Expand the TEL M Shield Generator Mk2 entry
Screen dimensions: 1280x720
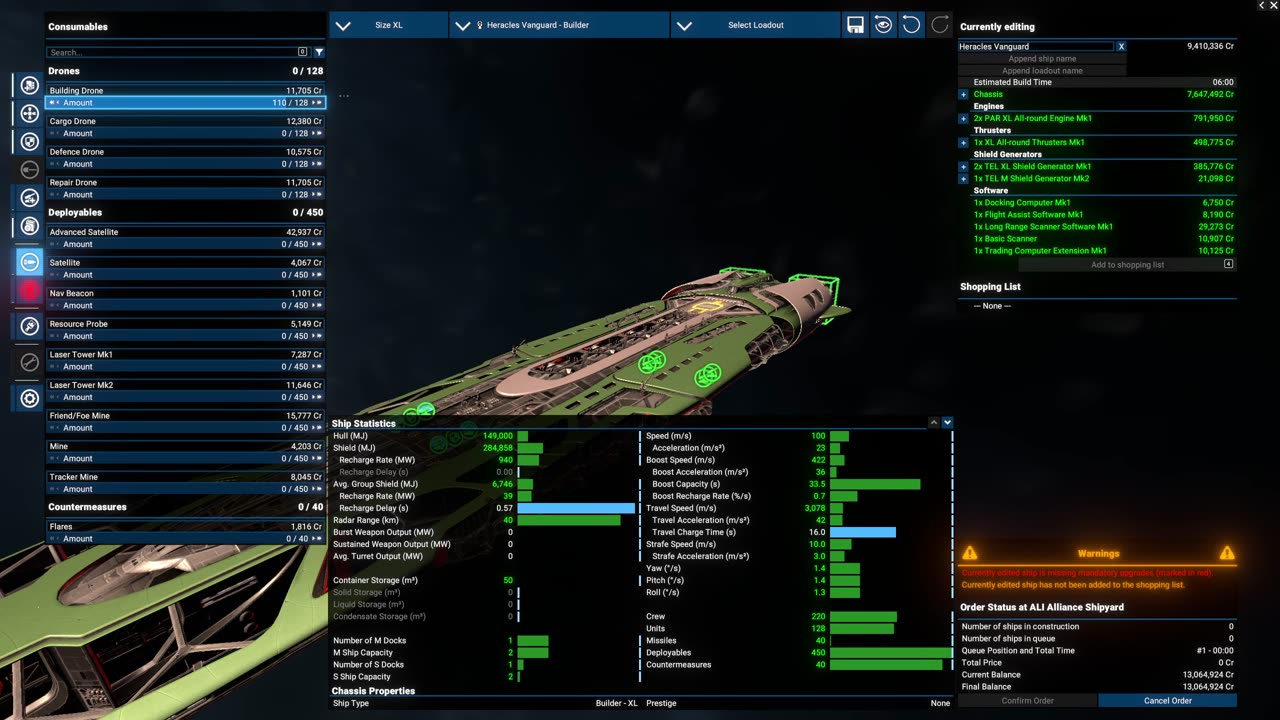tap(964, 178)
